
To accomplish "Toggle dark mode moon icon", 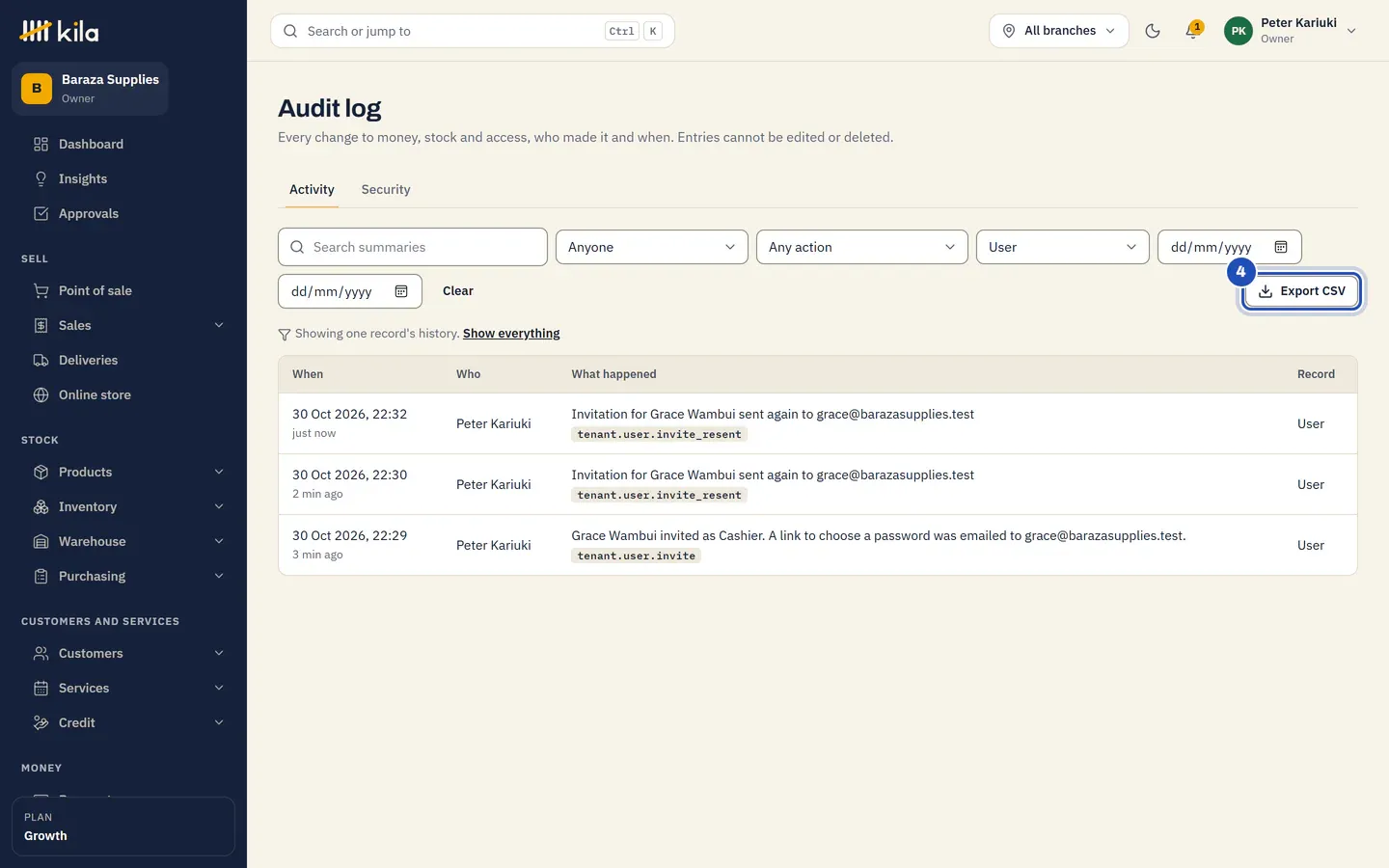I will coord(1152,31).
